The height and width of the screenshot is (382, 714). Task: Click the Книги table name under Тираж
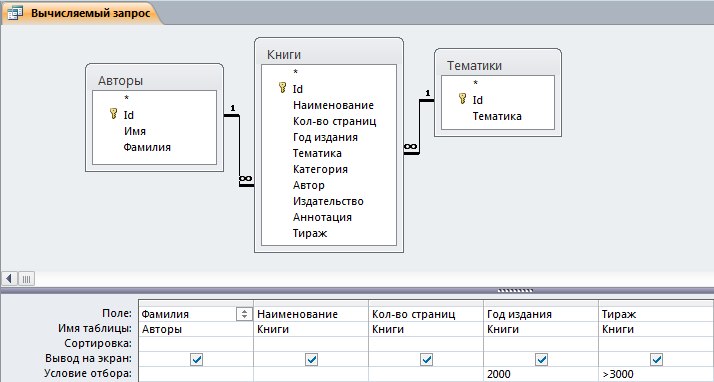656,329
